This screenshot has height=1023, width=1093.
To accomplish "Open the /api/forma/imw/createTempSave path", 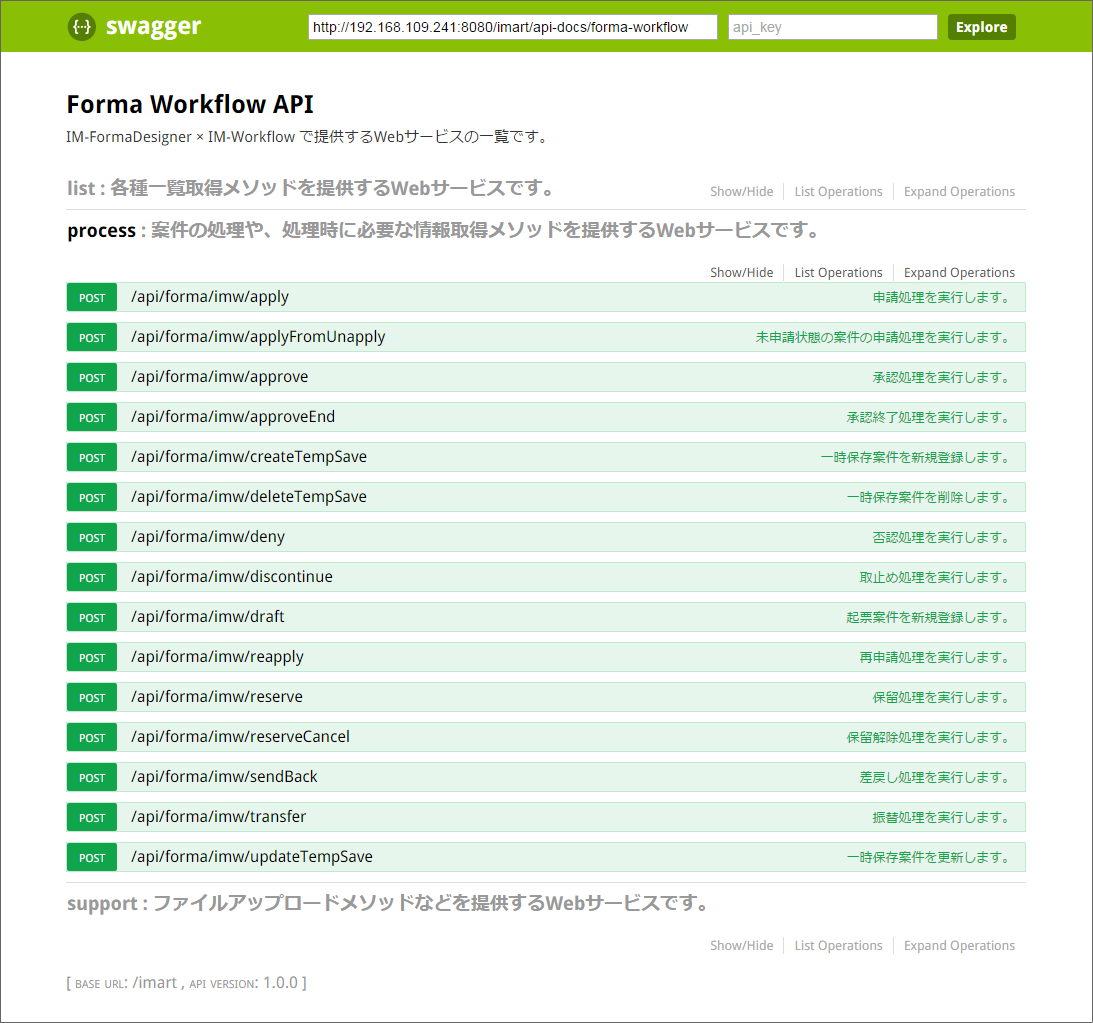I will coord(249,456).
